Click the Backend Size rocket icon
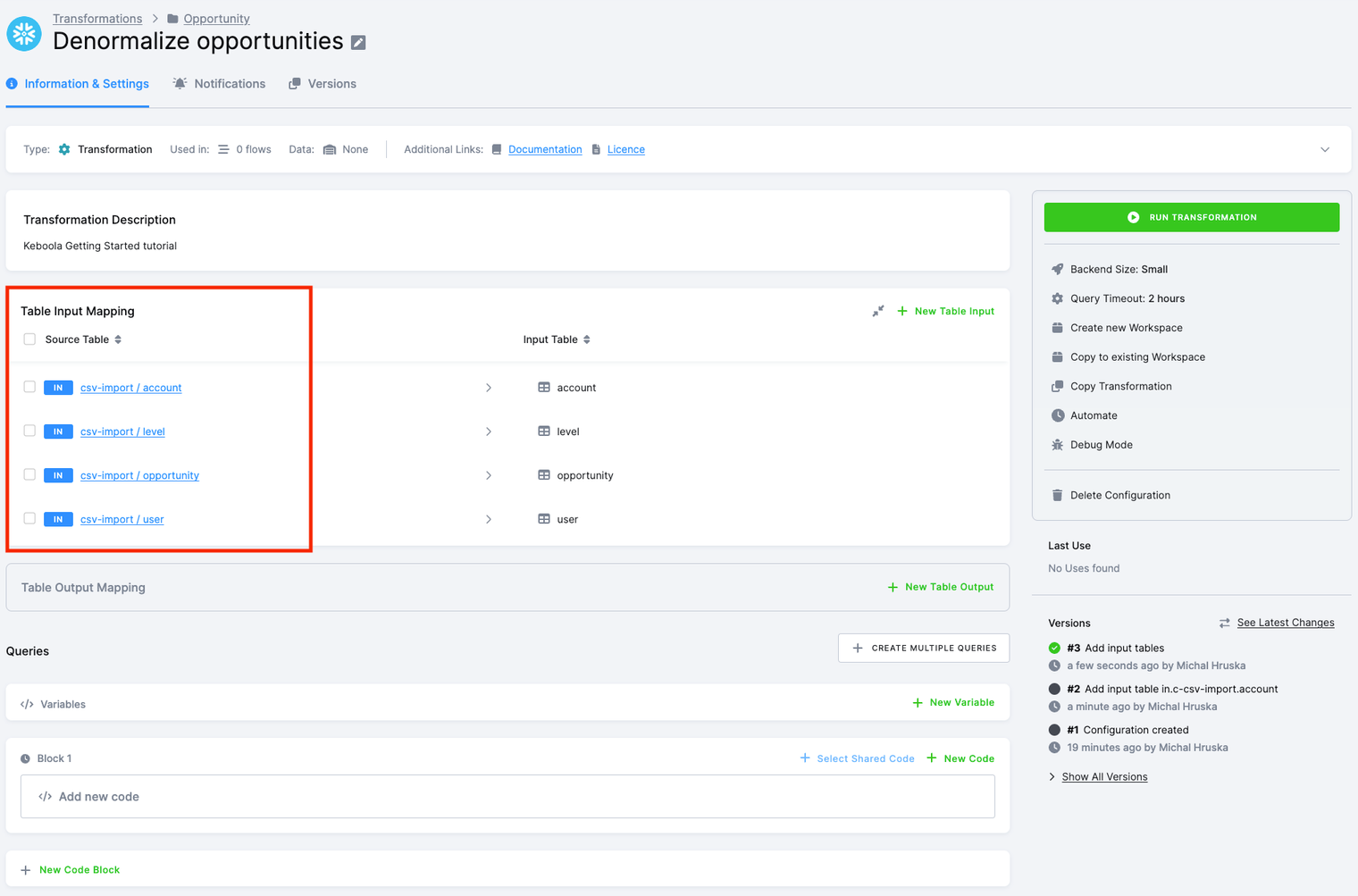The height and width of the screenshot is (896, 1358). (1058, 269)
